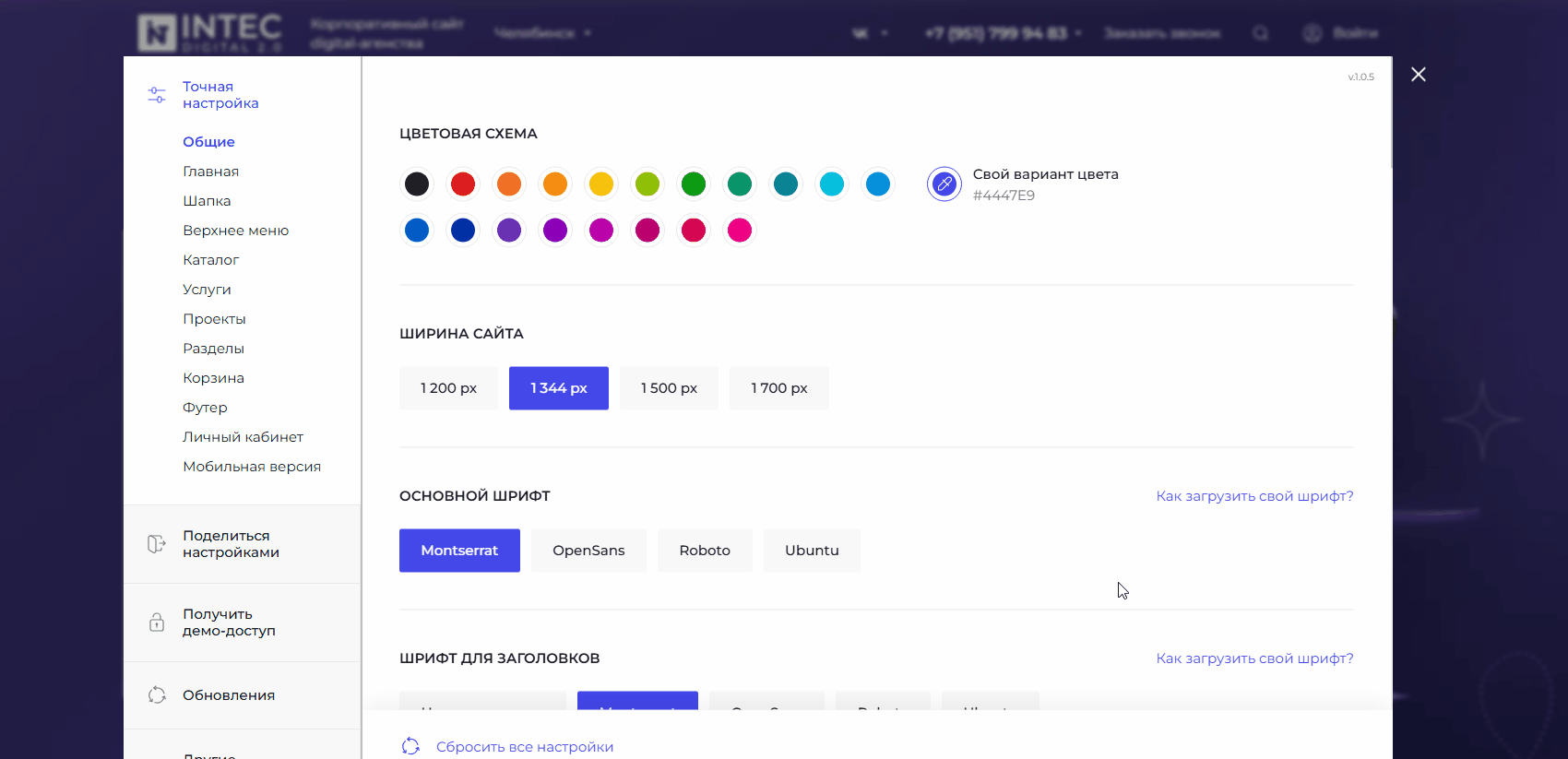Open the Обновления section
The height and width of the screenshot is (759, 1568).
(229, 695)
